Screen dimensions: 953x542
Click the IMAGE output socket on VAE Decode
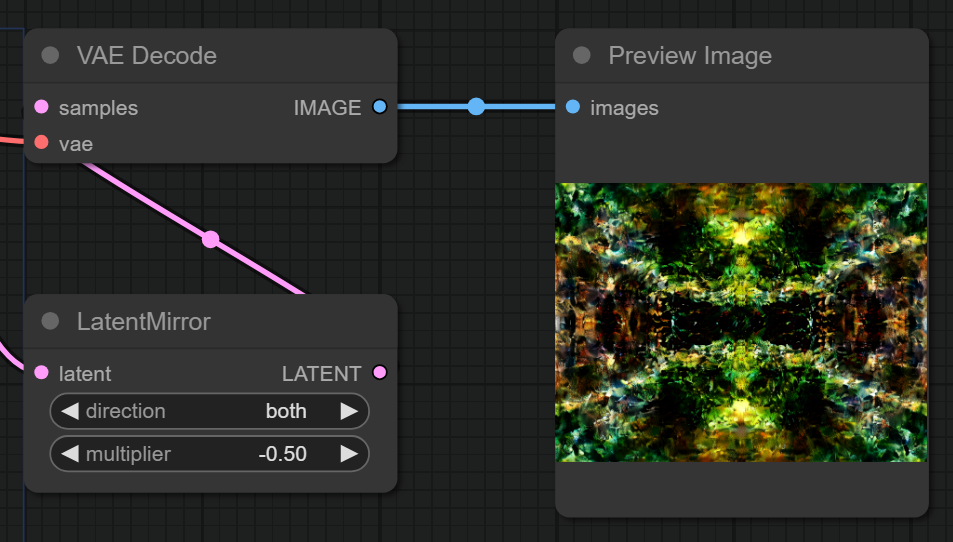click(x=380, y=107)
